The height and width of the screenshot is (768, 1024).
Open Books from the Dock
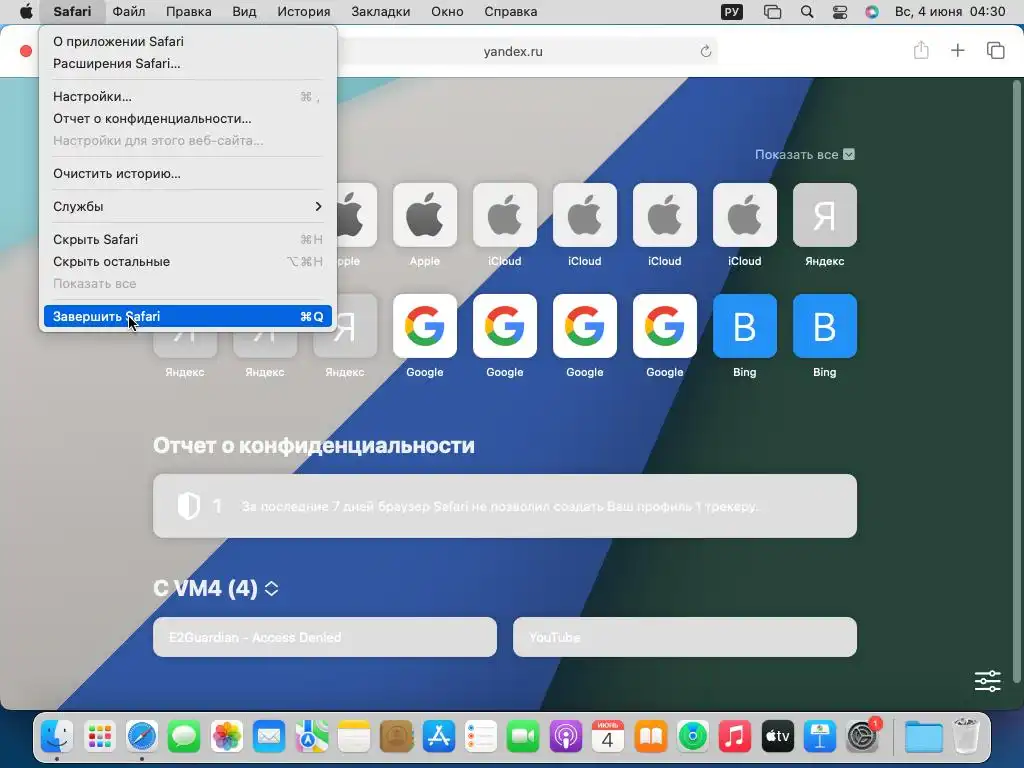pyautogui.click(x=650, y=737)
